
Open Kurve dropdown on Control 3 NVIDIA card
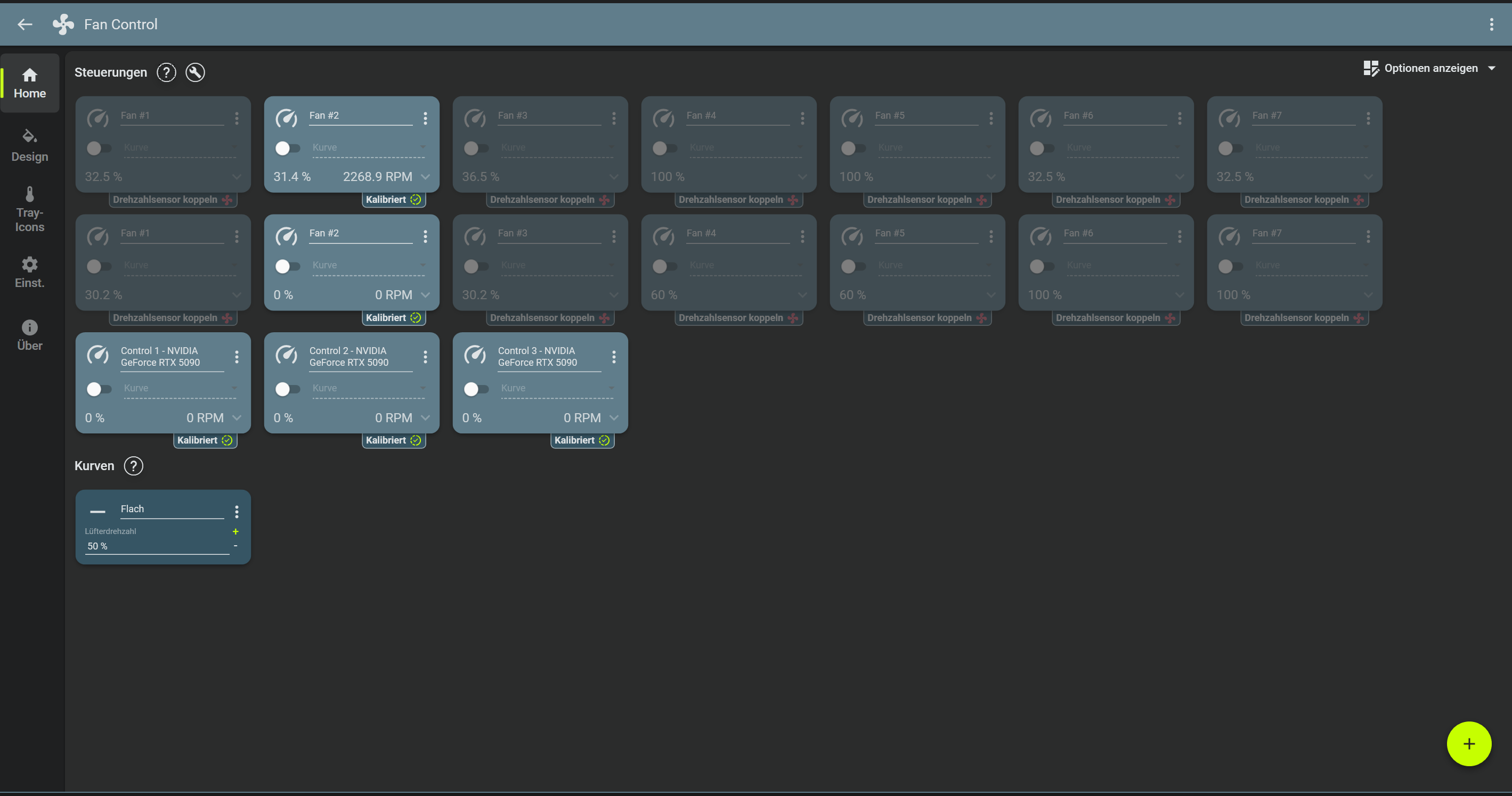pyautogui.click(x=556, y=388)
